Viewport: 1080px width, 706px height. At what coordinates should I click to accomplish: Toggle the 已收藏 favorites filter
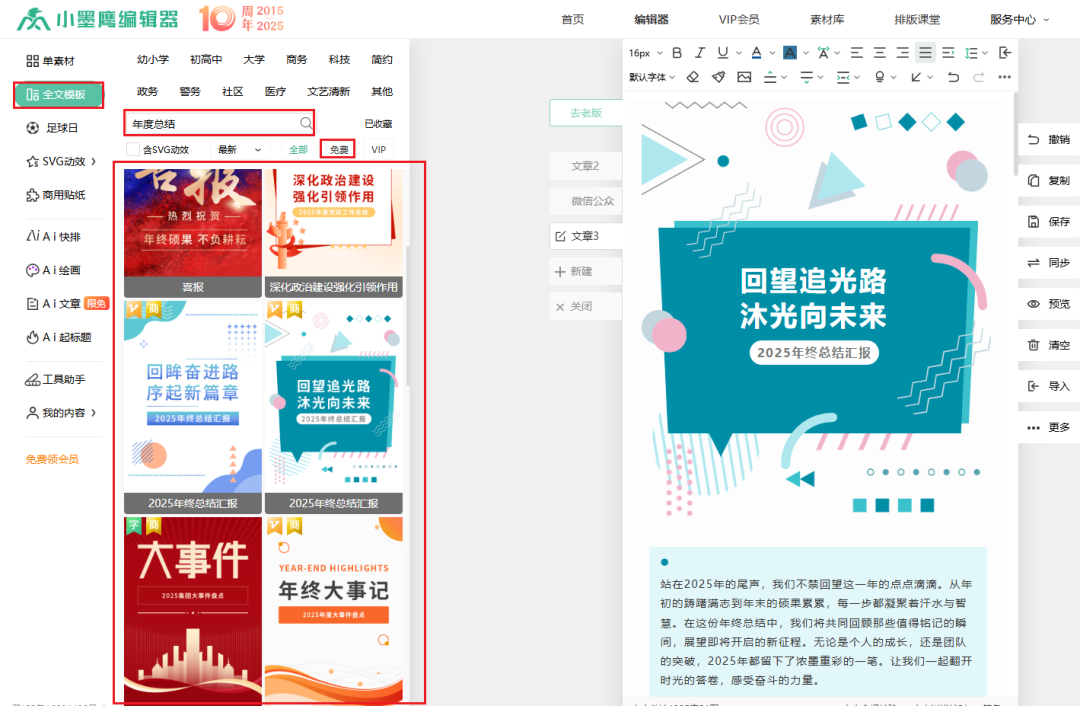coord(378,124)
